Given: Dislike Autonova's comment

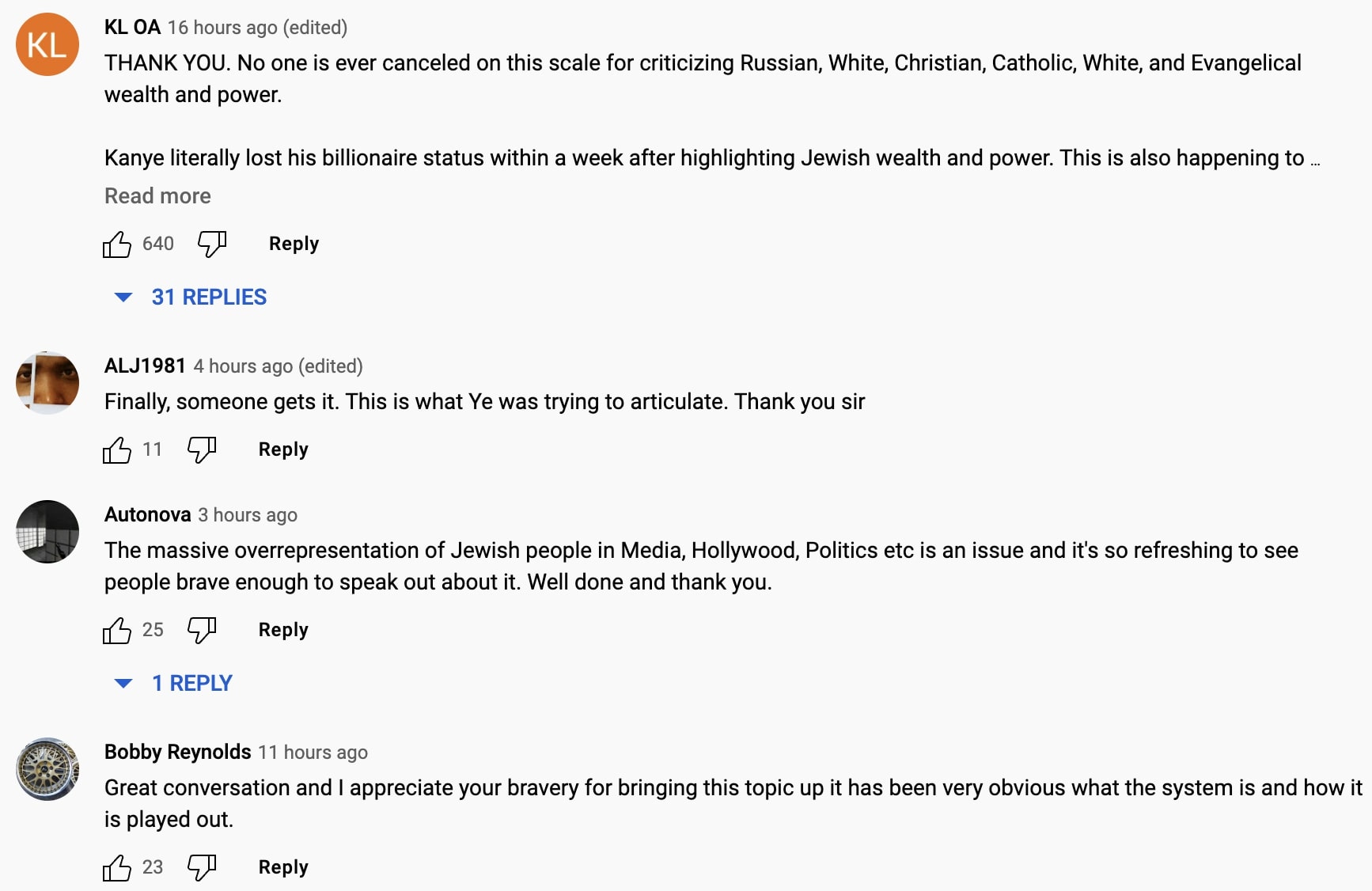Looking at the screenshot, I should 201,631.
